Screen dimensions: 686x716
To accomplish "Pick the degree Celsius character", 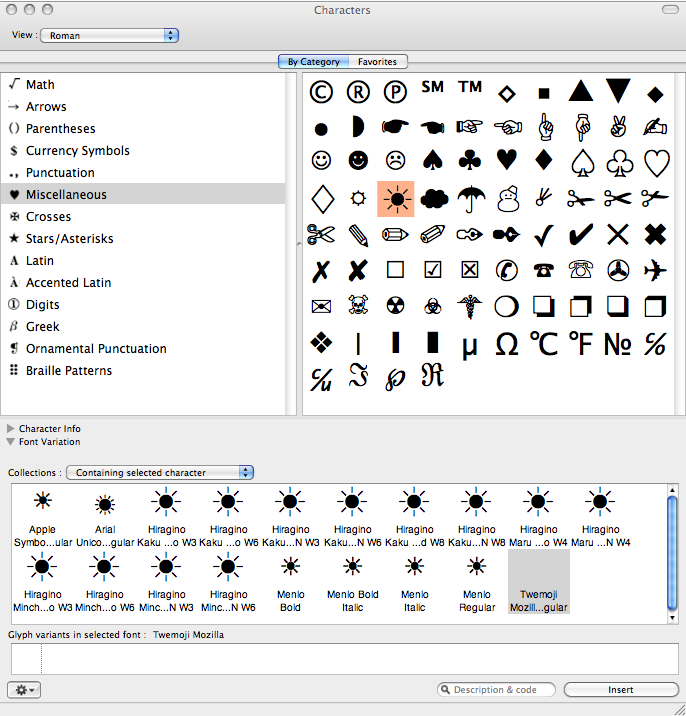I will pos(544,343).
